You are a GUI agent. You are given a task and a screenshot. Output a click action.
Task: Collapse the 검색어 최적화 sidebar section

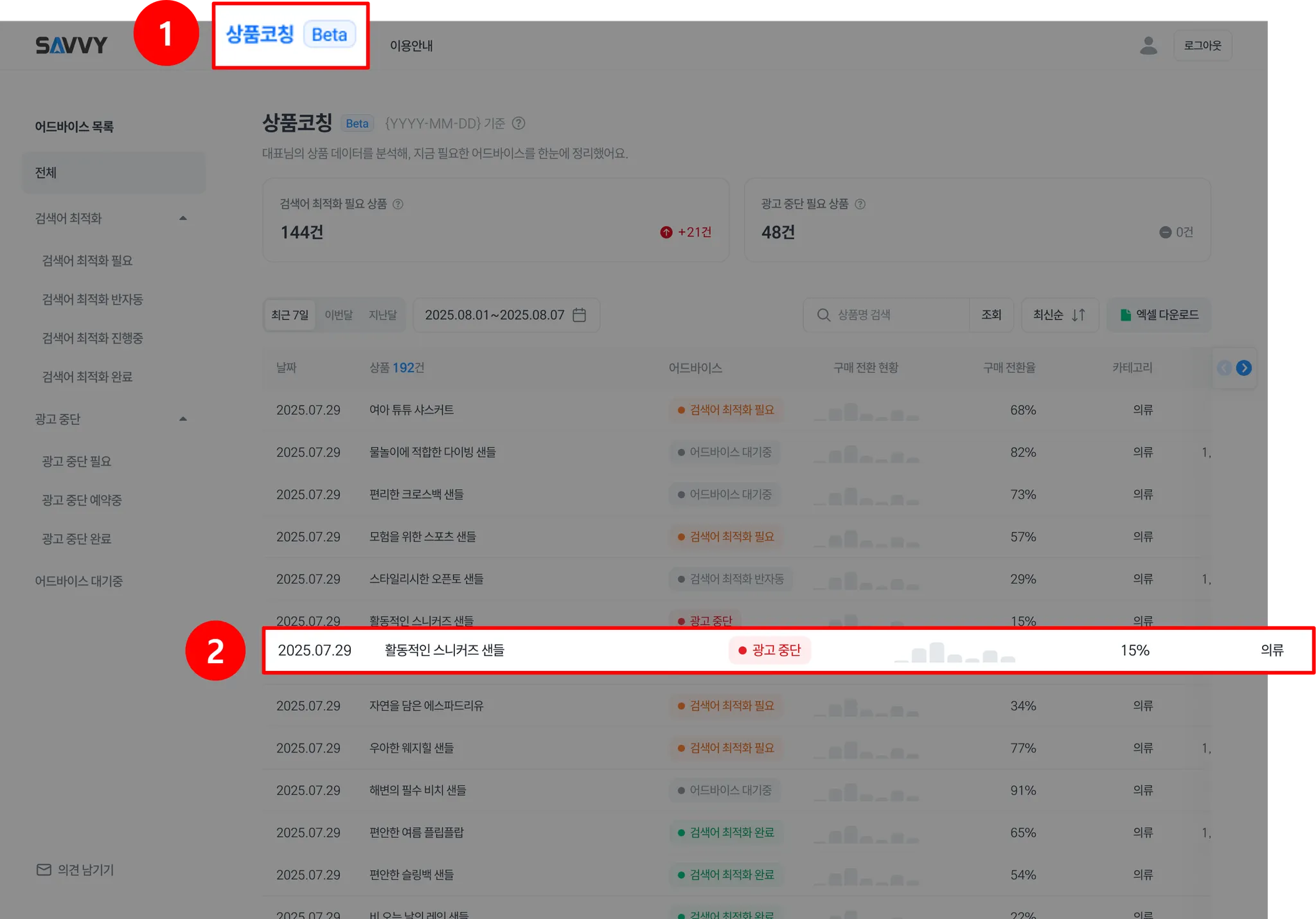pos(183,219)
